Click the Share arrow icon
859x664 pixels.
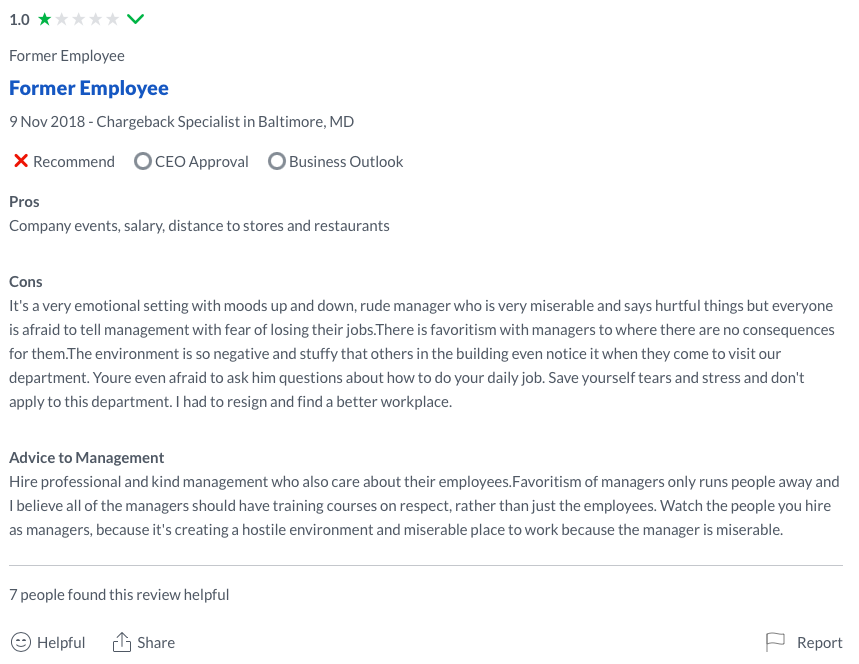[122, 642]
